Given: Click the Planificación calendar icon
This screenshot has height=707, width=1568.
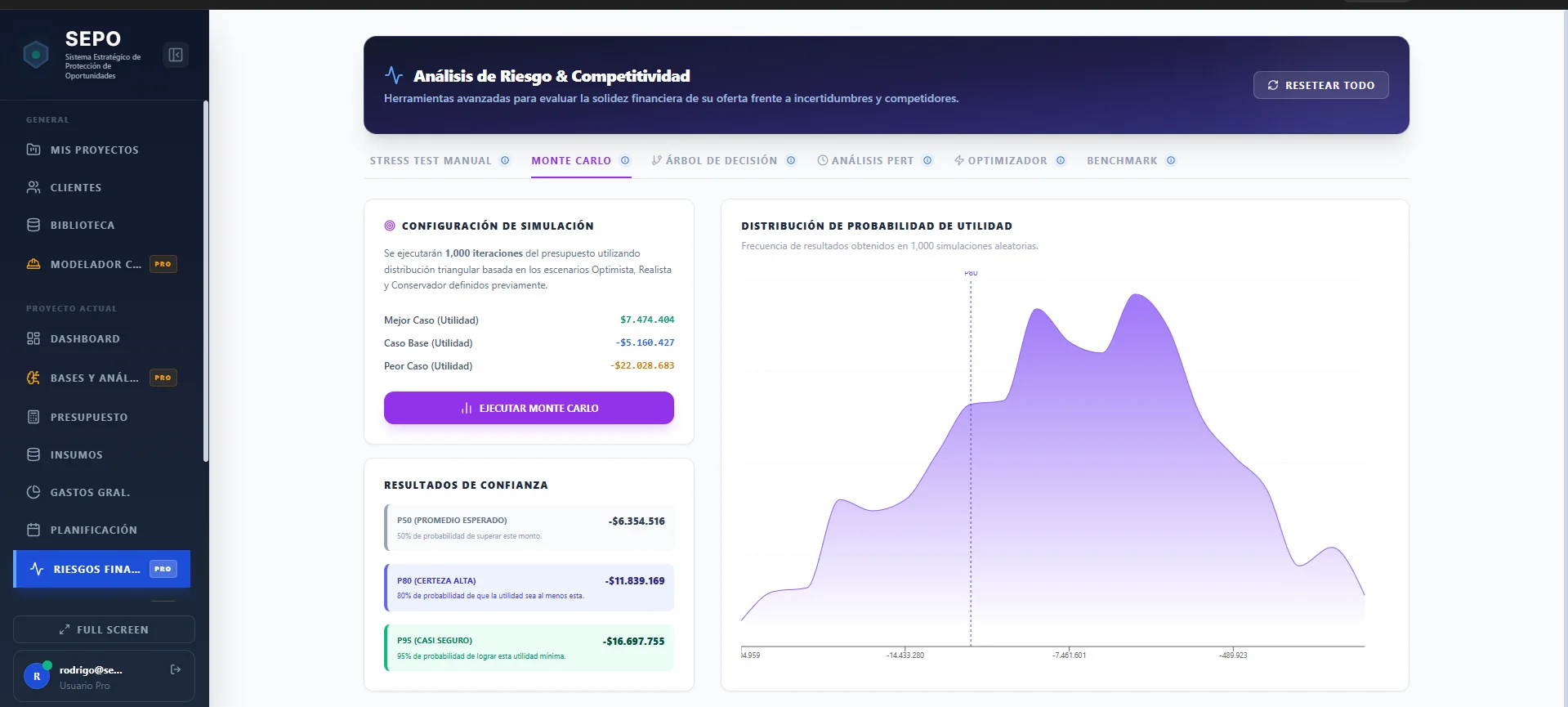Looking at the screenshot, I should point(34,530).
